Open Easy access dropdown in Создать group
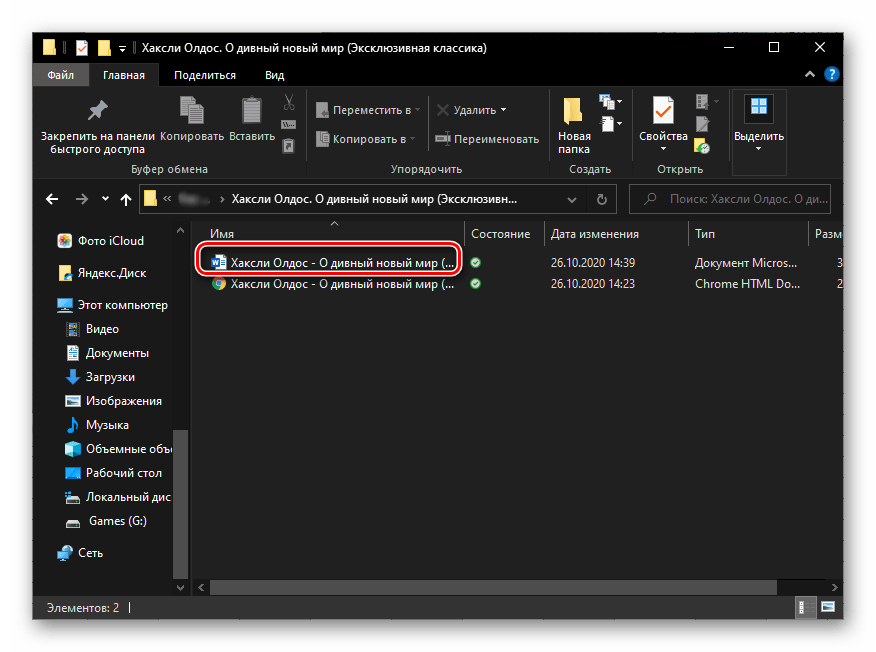Screen dimensions: 876x652 click(611, 123)
